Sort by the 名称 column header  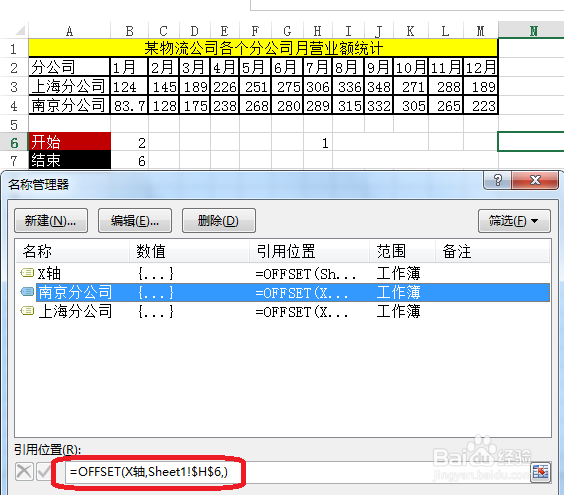point(73,251)
